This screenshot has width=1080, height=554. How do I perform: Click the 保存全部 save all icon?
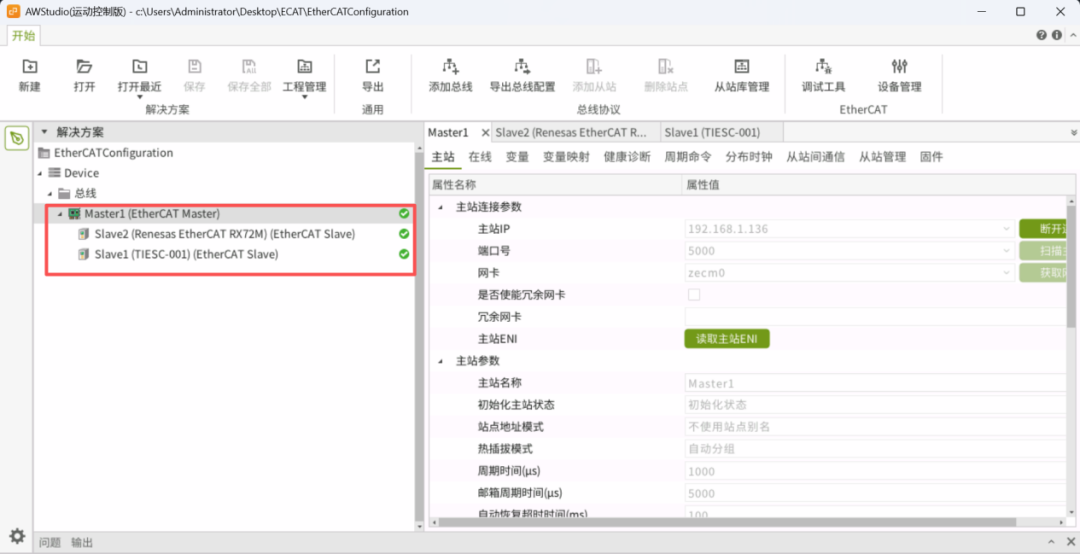click(x=249, y=66)
